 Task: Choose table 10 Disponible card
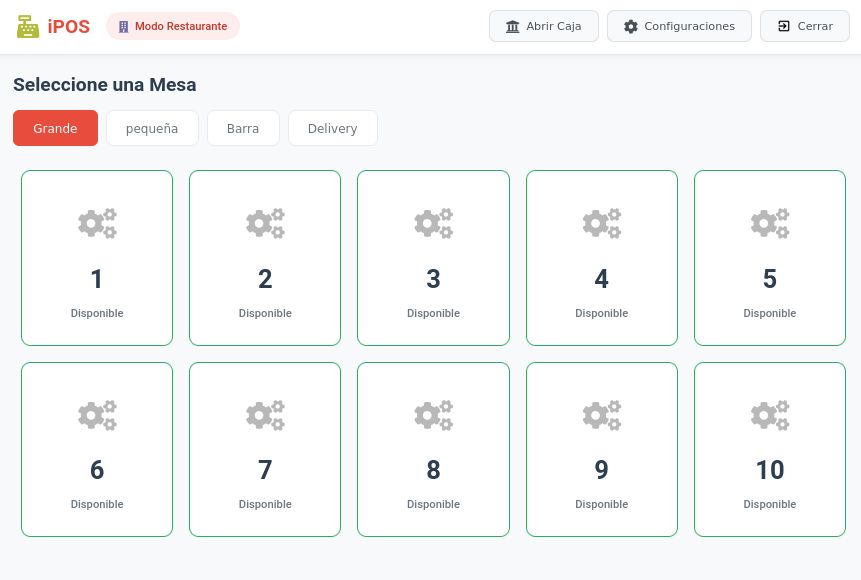[769, 450]
